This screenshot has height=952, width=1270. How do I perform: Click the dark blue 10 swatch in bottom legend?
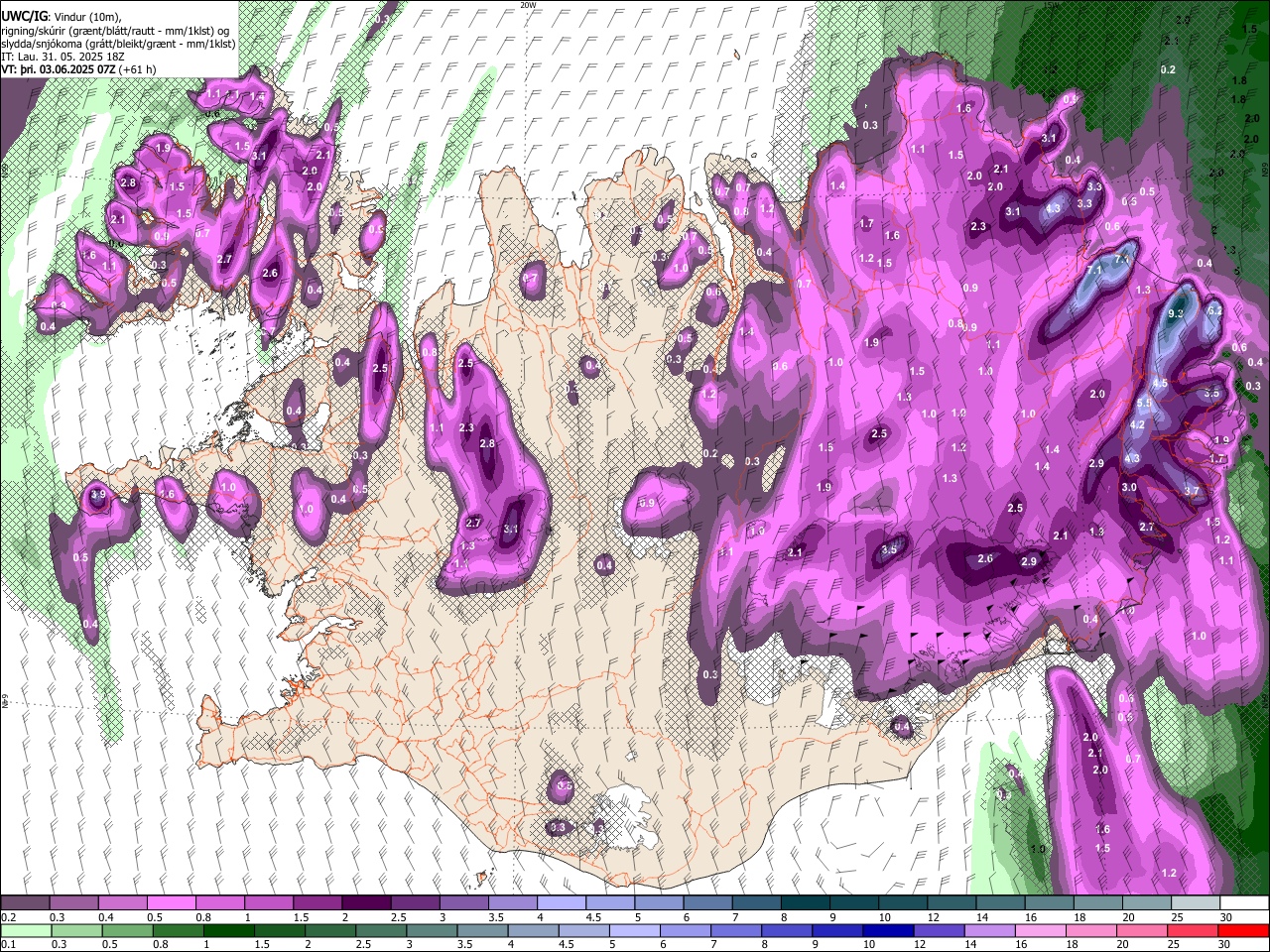point(888,930)
